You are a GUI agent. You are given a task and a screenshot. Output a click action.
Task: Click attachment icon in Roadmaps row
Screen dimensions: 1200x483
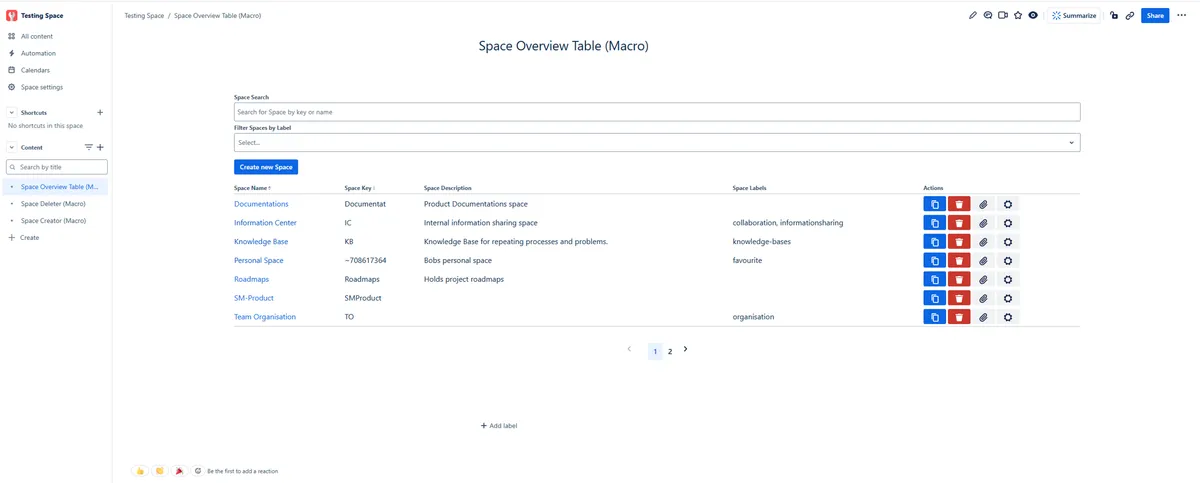983,279
